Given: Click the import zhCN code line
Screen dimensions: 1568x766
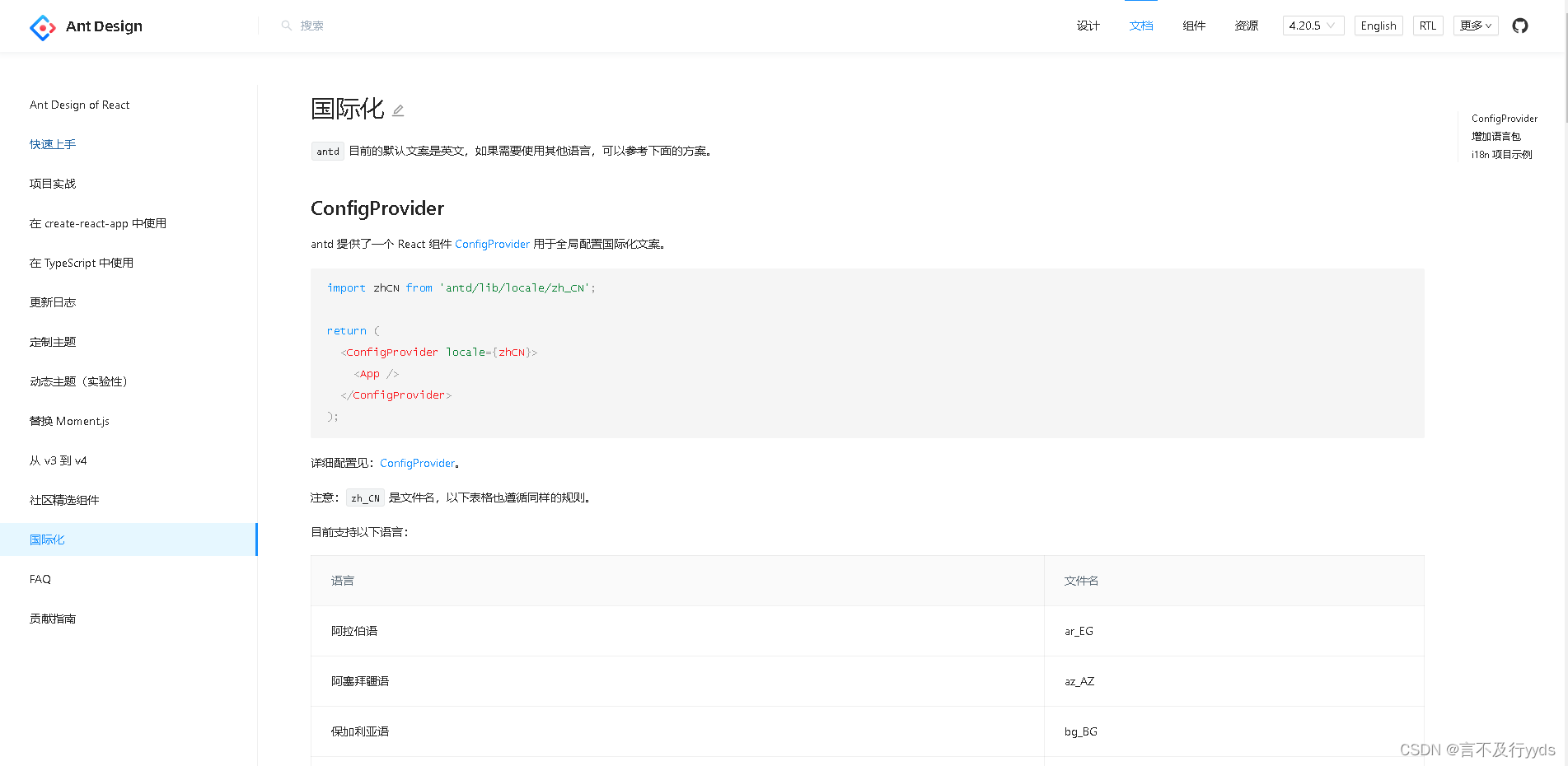Looking at the screenshot, I should 461,287.
